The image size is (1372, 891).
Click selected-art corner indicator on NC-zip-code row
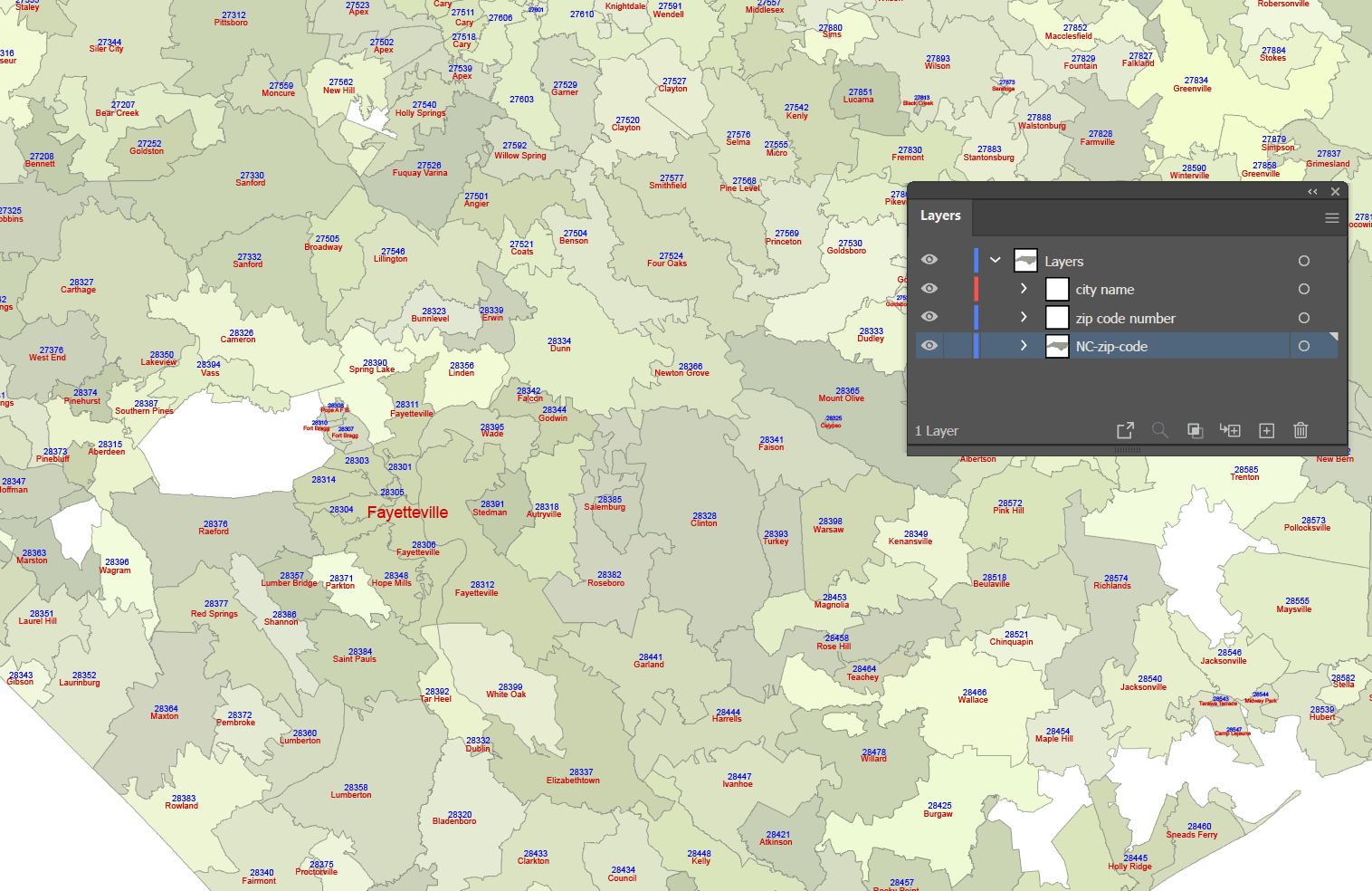(x=1333, y=337)
